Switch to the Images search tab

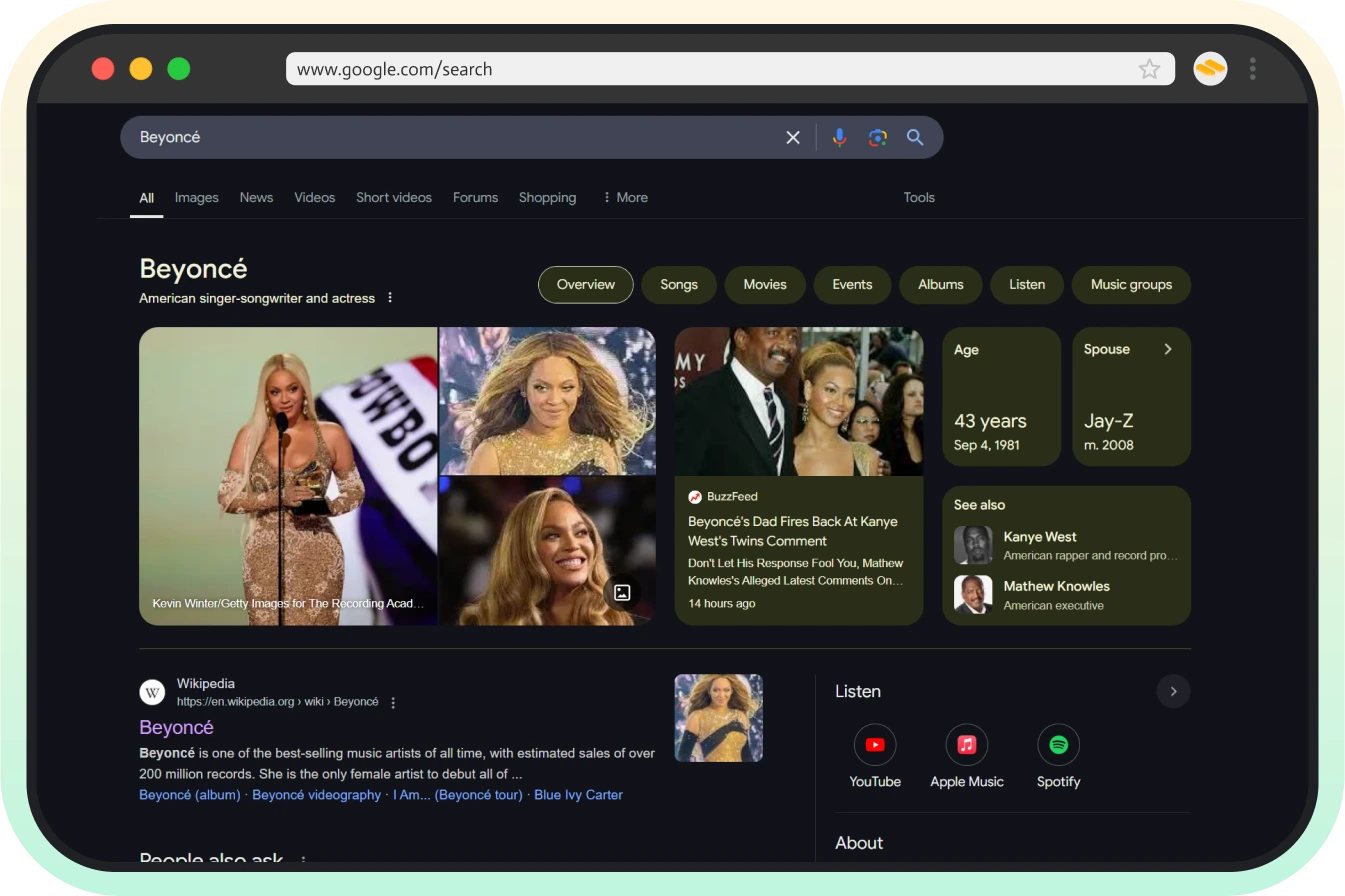point(196,197)
